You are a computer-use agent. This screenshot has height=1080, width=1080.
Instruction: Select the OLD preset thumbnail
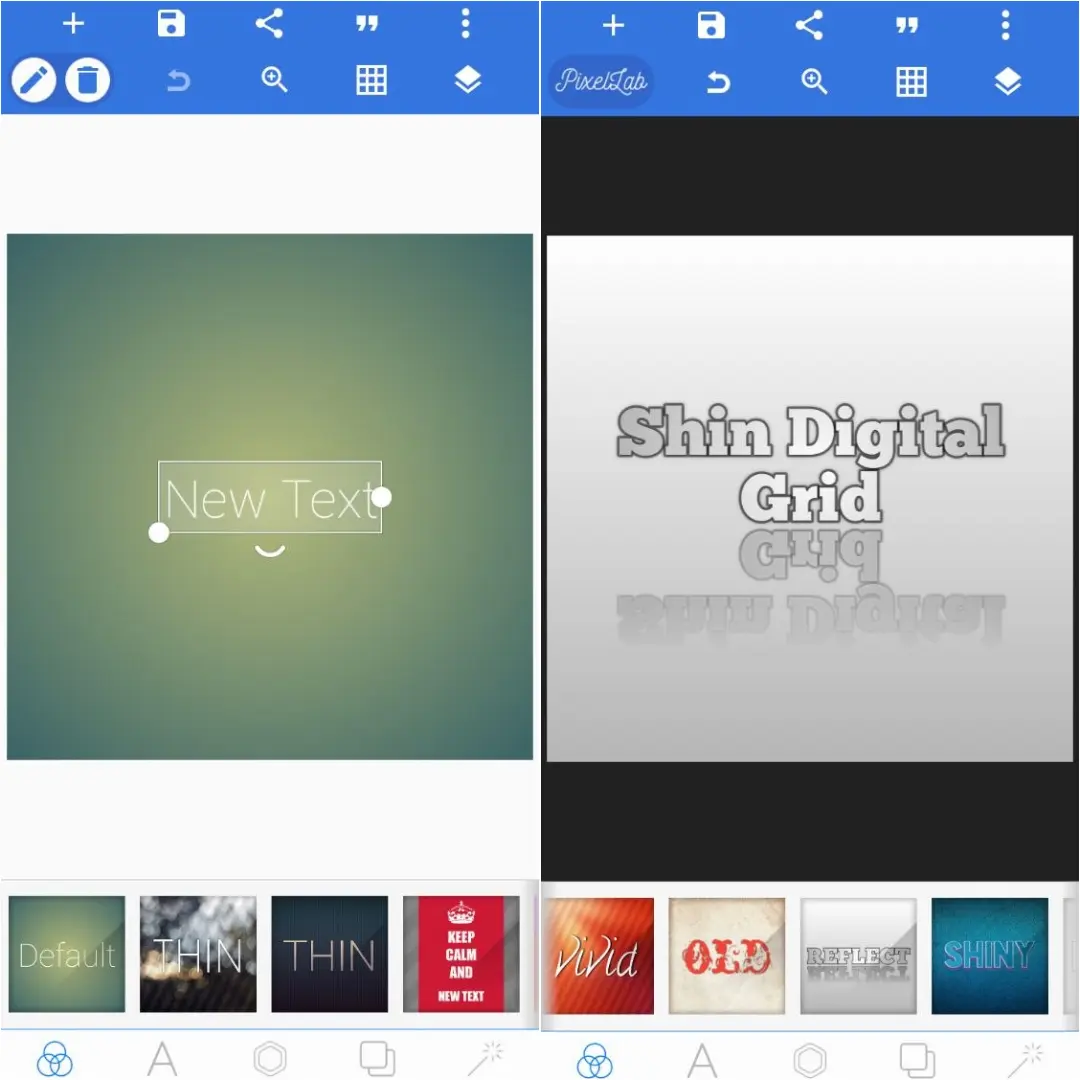pyautogui.click(x=727, y=956)
